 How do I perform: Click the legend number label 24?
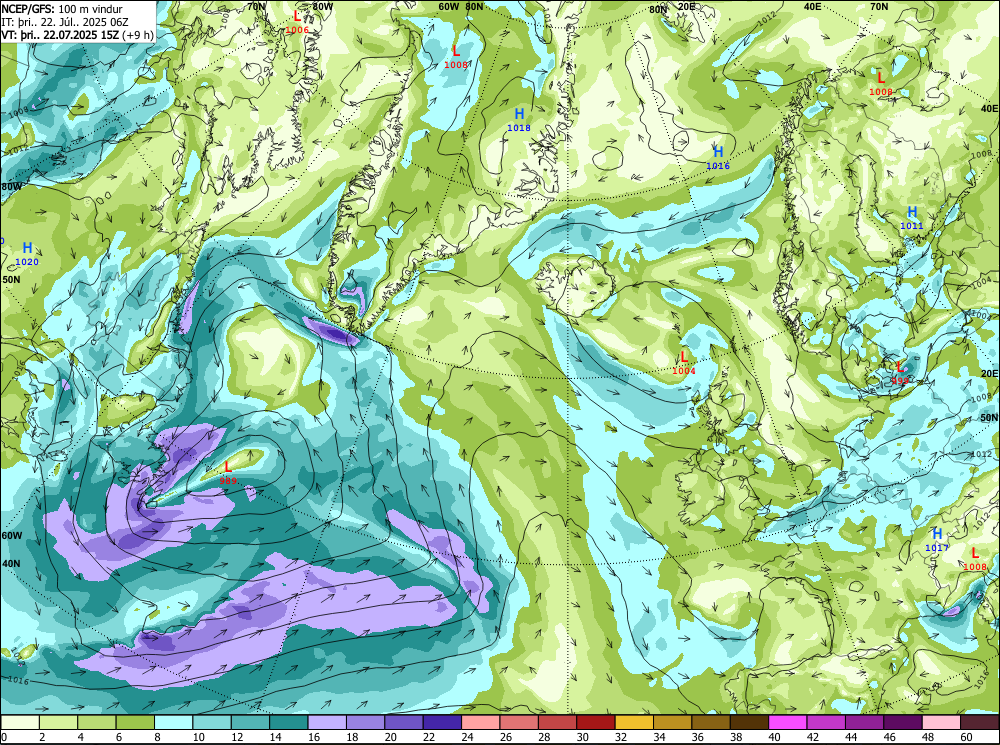(467, 737)
